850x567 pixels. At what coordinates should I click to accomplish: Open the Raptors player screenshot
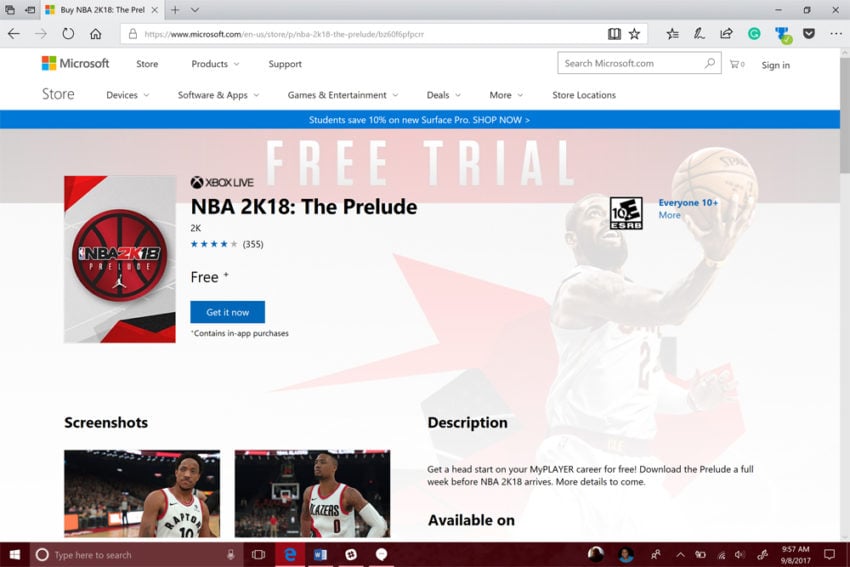point(142,493)
